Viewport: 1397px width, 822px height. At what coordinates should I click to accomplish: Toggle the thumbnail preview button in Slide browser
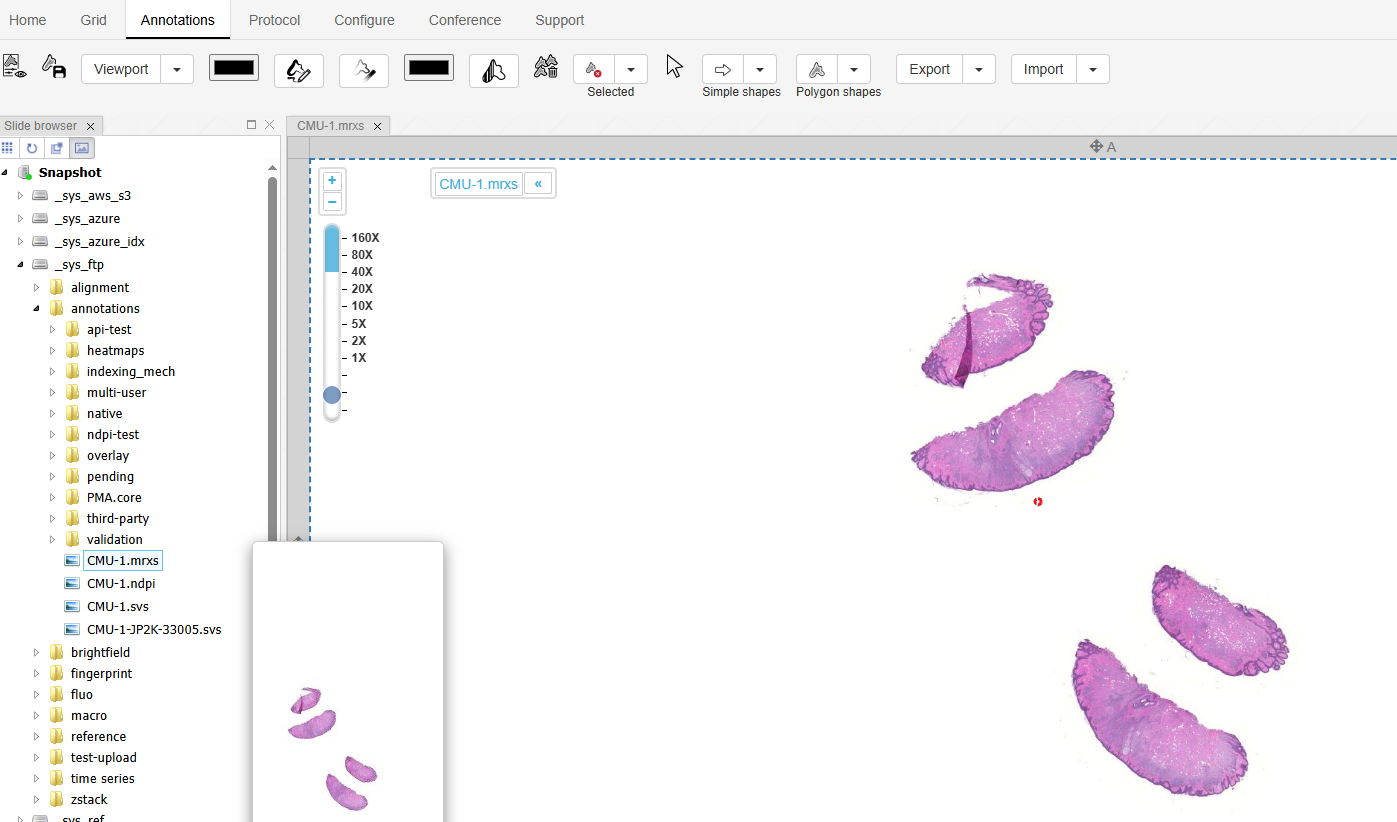82,148
